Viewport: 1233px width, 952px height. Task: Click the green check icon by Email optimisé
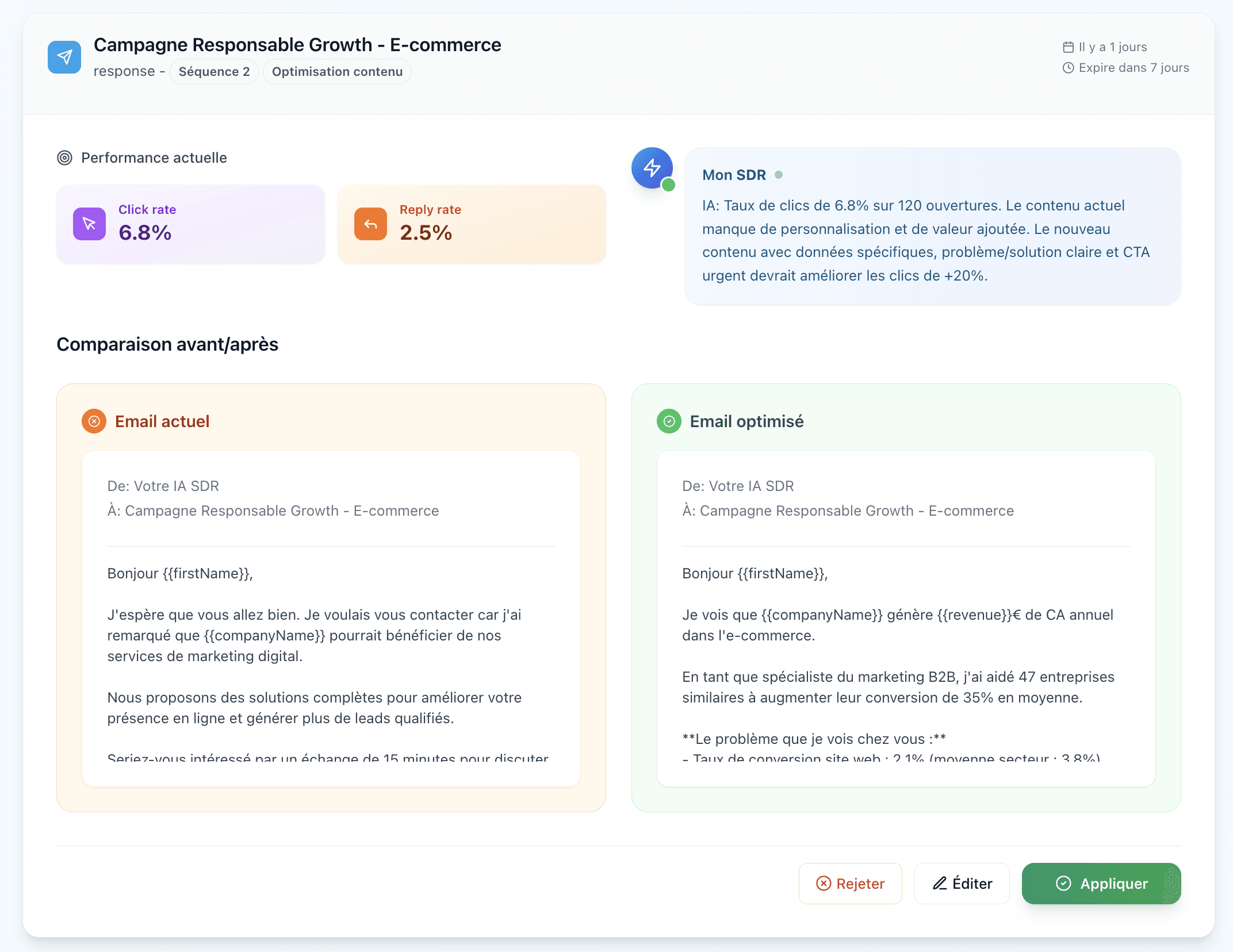pos(669,421)
